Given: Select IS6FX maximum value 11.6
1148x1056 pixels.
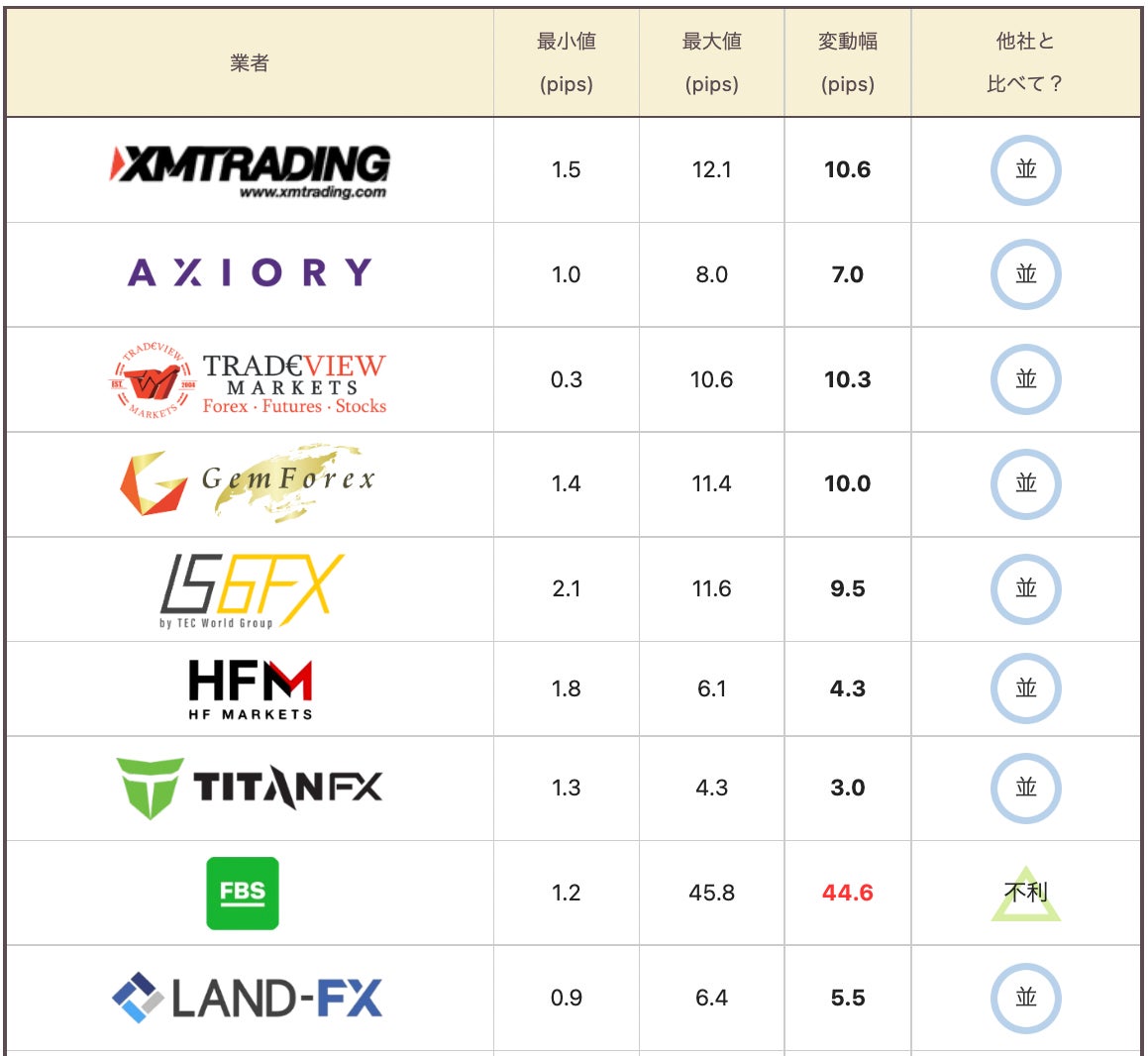Looking at the screenshot, I should (x=711, y=588).
